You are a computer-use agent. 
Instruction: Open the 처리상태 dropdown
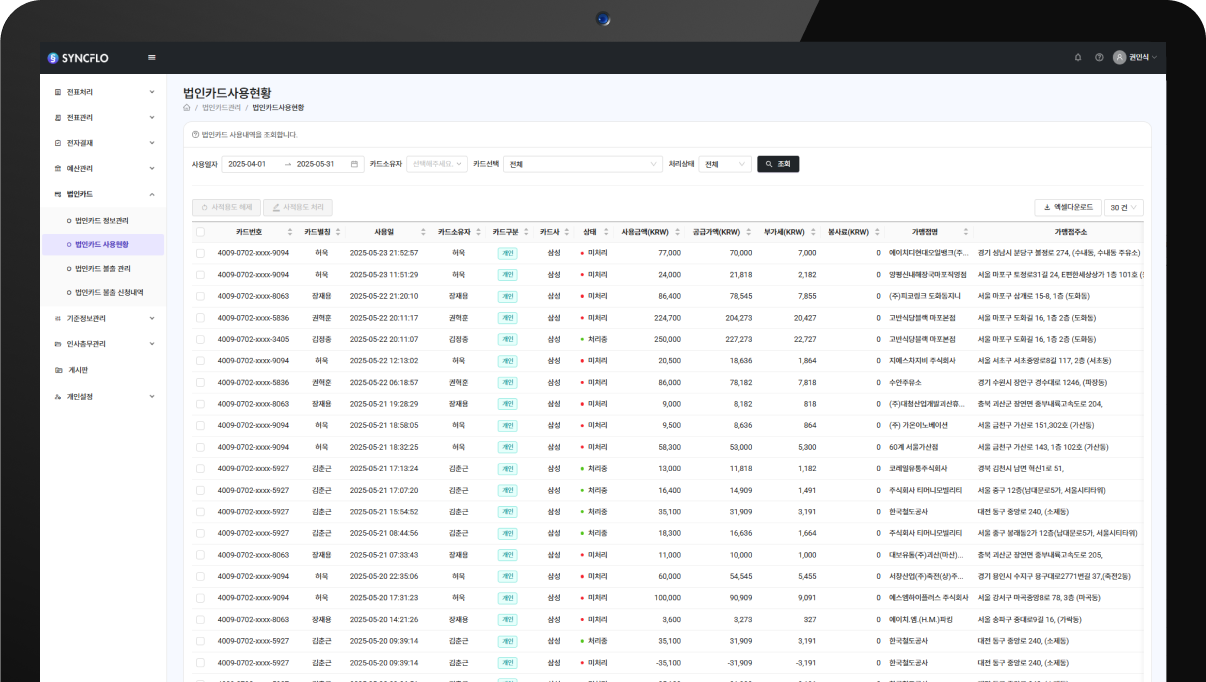(x=724, y=164)
